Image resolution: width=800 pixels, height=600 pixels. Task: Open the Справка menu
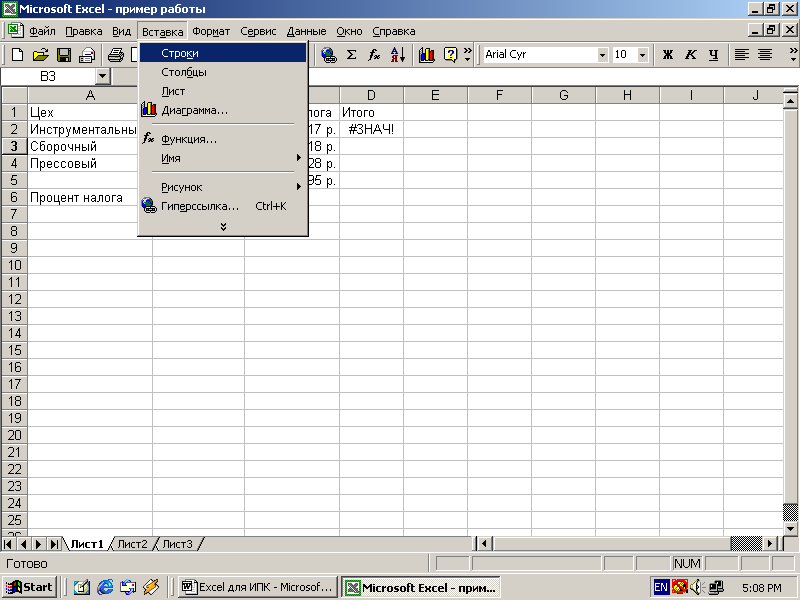[x=393, y=31]
